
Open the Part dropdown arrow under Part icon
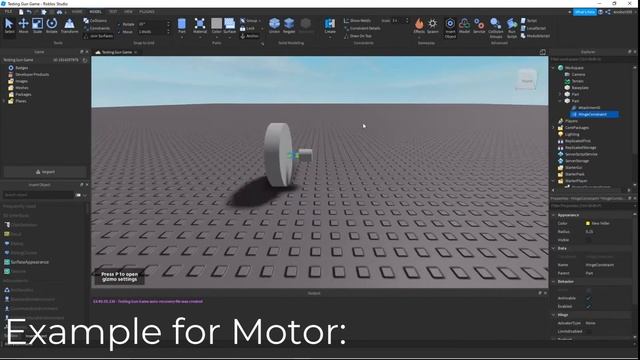(x=182, y=37)
